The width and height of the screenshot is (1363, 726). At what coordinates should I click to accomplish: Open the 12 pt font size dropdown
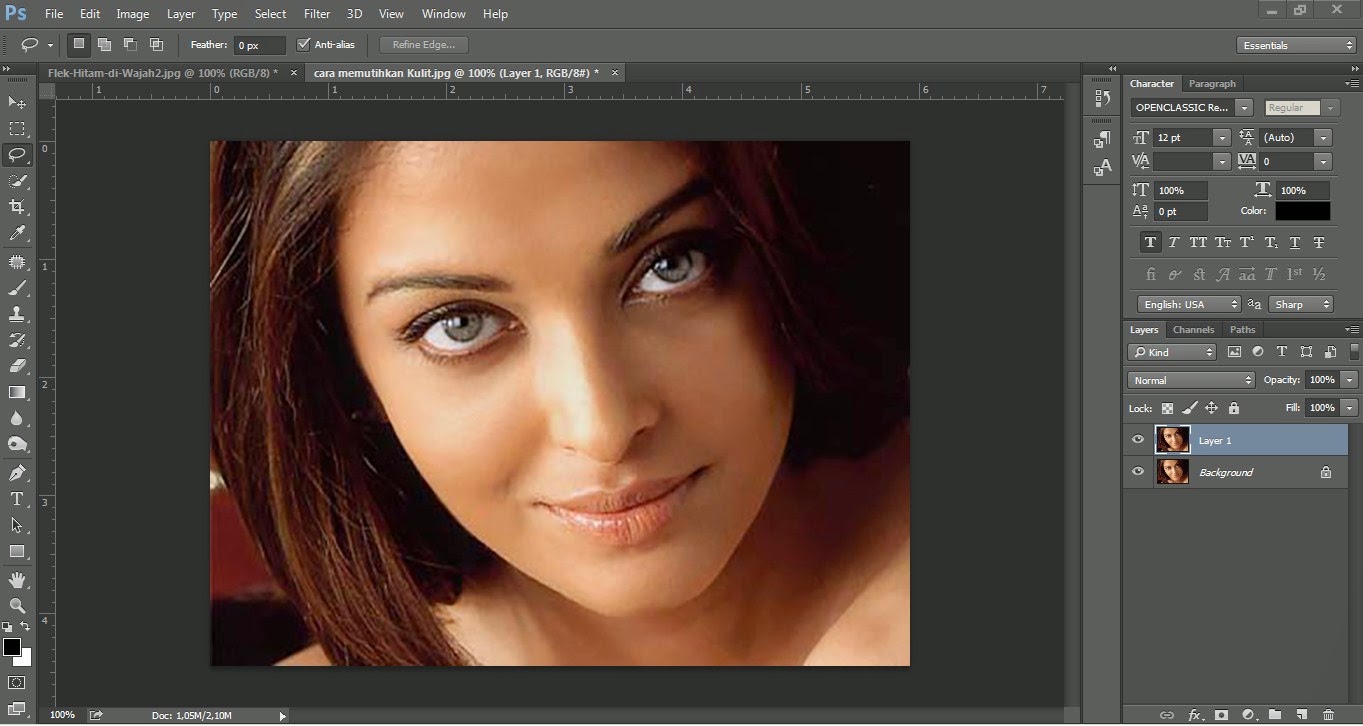pos(1222,137)
